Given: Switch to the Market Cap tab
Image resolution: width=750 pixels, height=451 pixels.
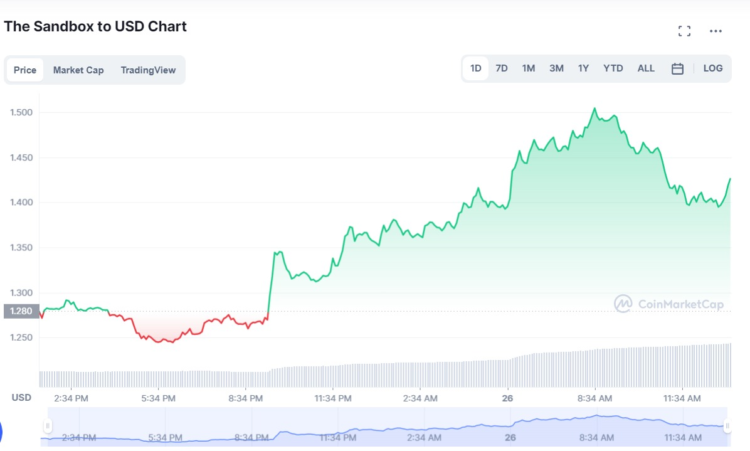Looking at the screenshot, I should pyautogui.click(x=78, y=70).
